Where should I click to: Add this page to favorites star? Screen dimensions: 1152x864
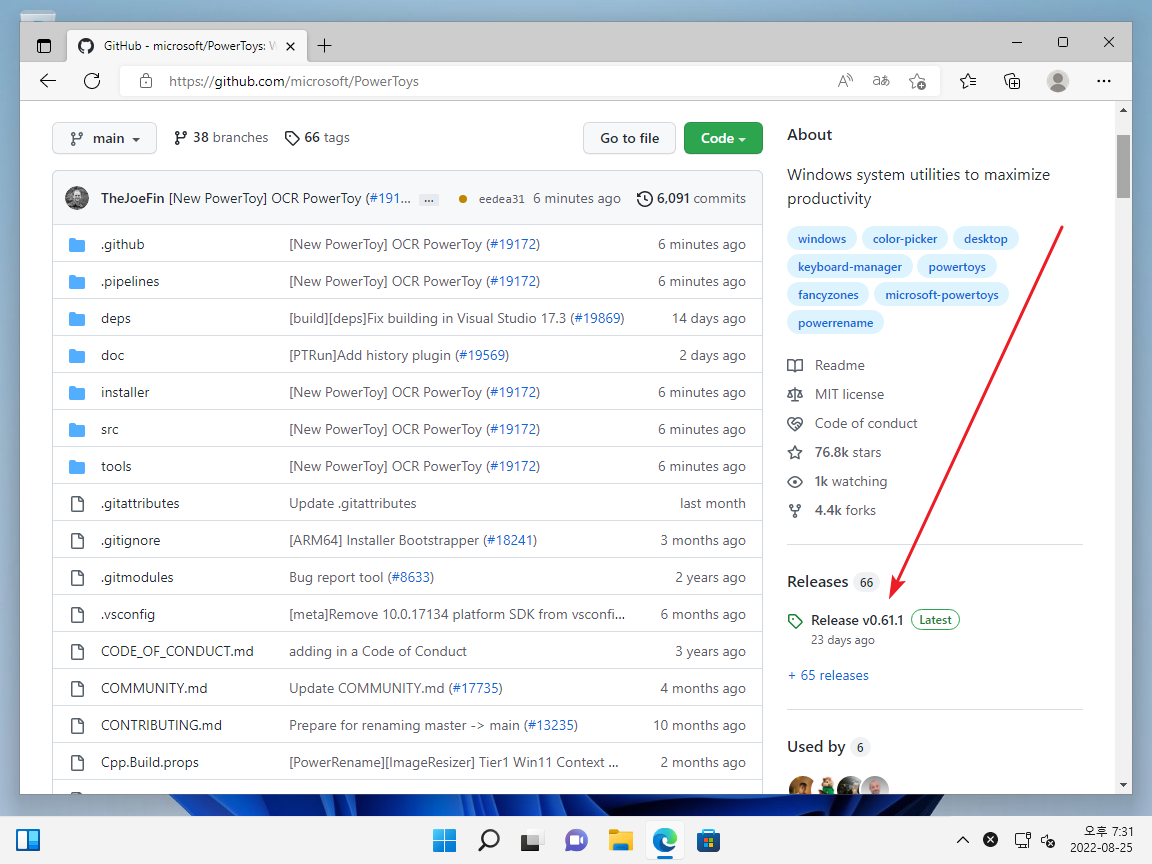coord(917,81)
